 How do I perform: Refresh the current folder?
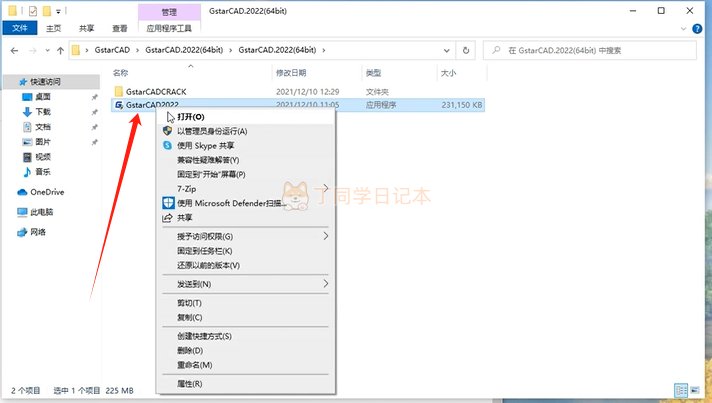coord(465,50)
